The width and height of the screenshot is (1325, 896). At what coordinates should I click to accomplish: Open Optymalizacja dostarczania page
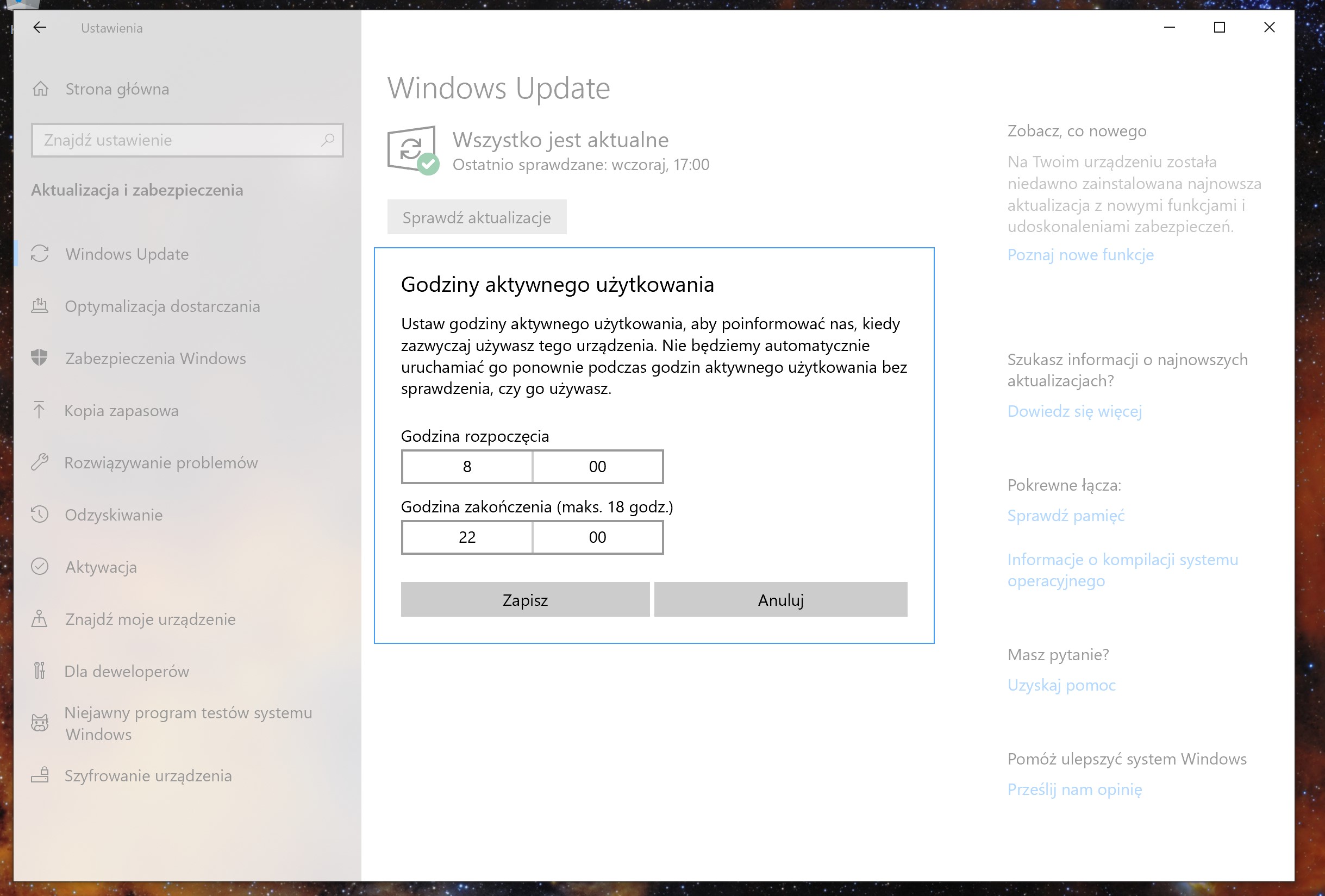click(x=187, y=306)
